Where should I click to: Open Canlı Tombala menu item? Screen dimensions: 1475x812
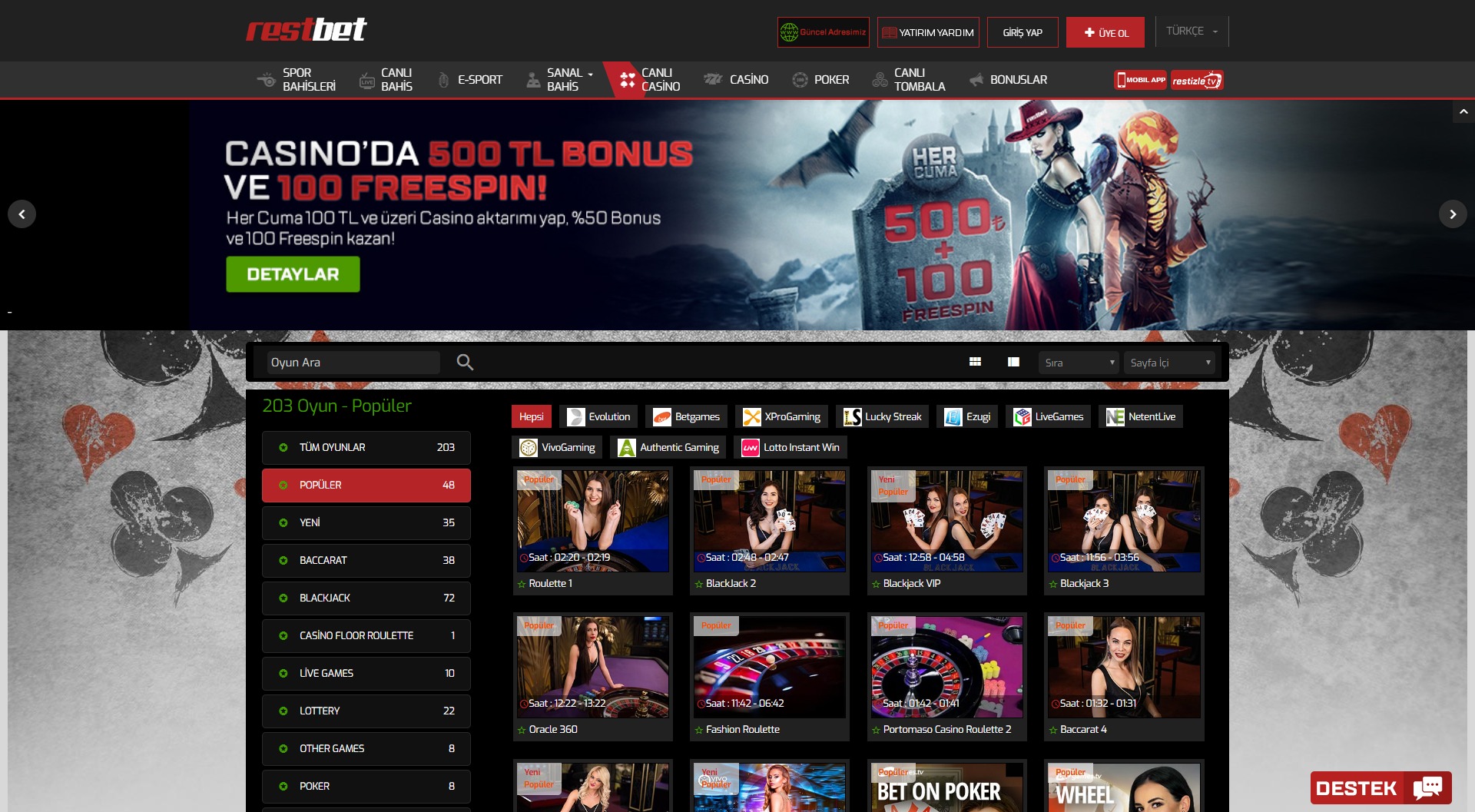909,80
